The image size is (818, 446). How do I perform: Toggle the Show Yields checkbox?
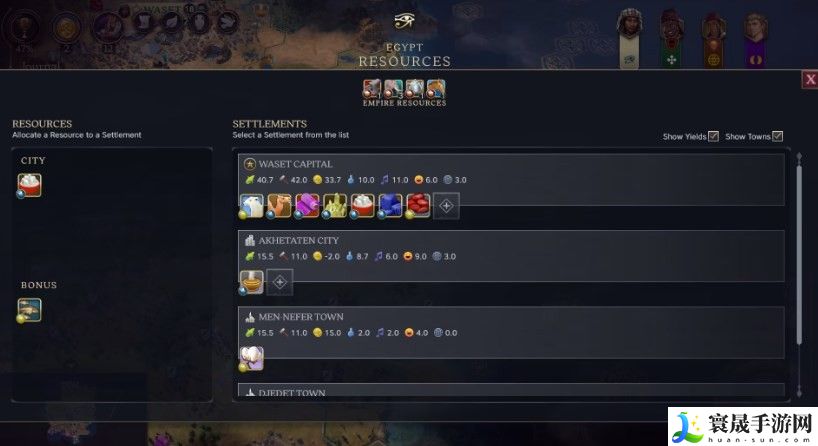[714, 136]
